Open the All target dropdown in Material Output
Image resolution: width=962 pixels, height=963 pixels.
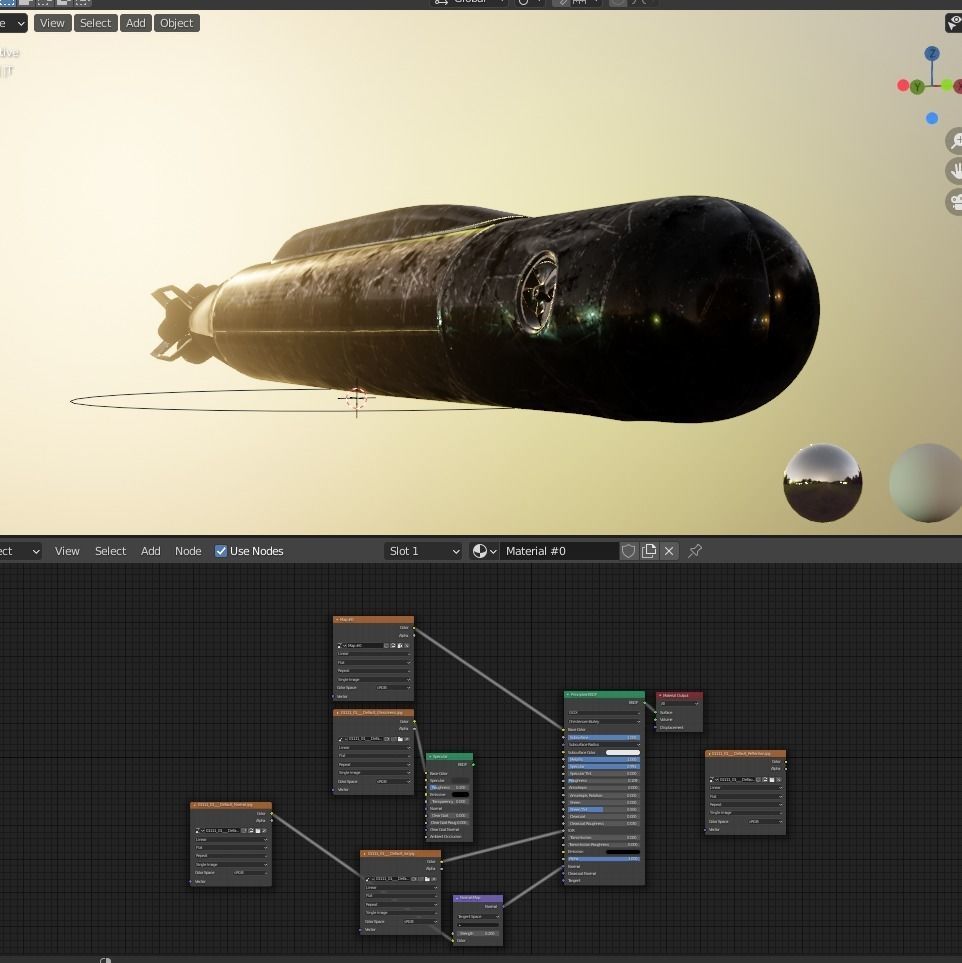click(x=679, y=704)
